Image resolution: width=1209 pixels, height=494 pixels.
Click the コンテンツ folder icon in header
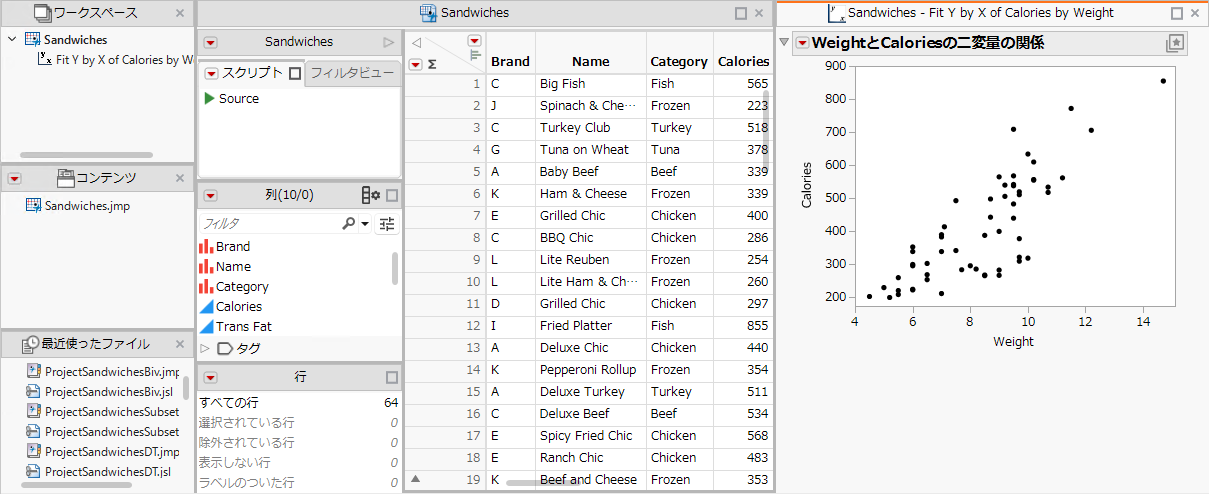click(66, 177)
